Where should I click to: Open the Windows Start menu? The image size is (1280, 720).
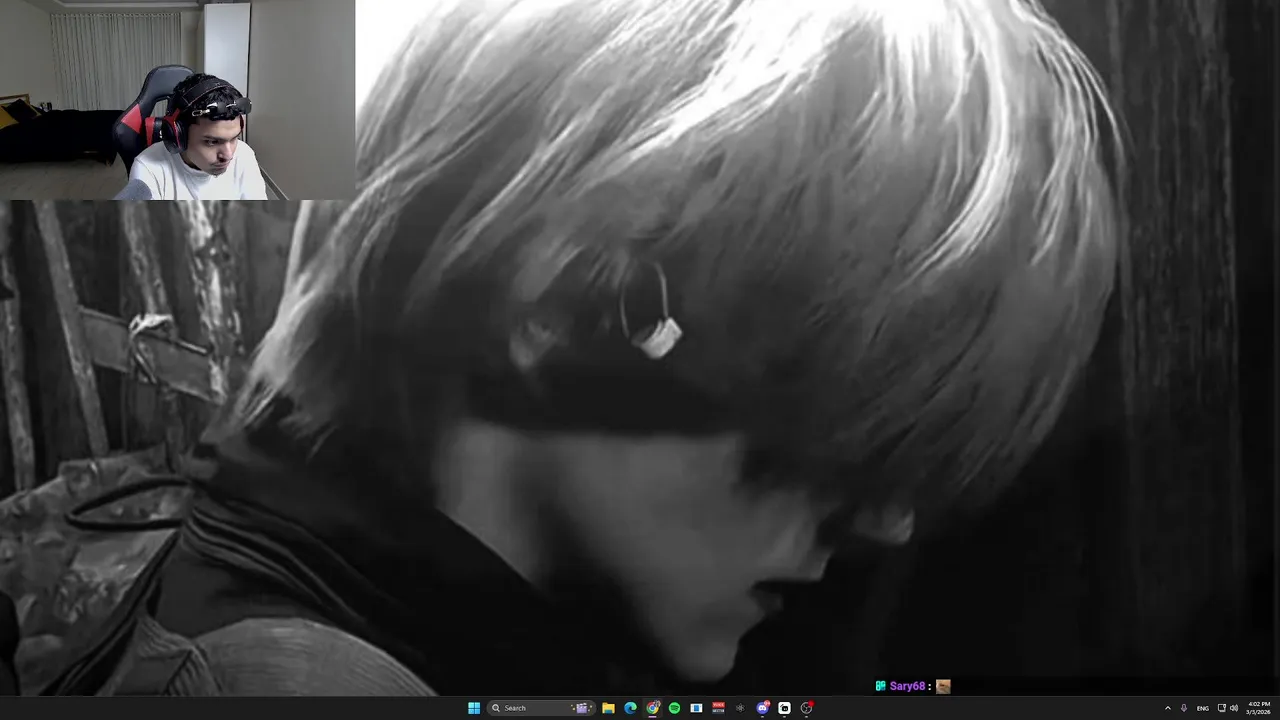(474, 708)
